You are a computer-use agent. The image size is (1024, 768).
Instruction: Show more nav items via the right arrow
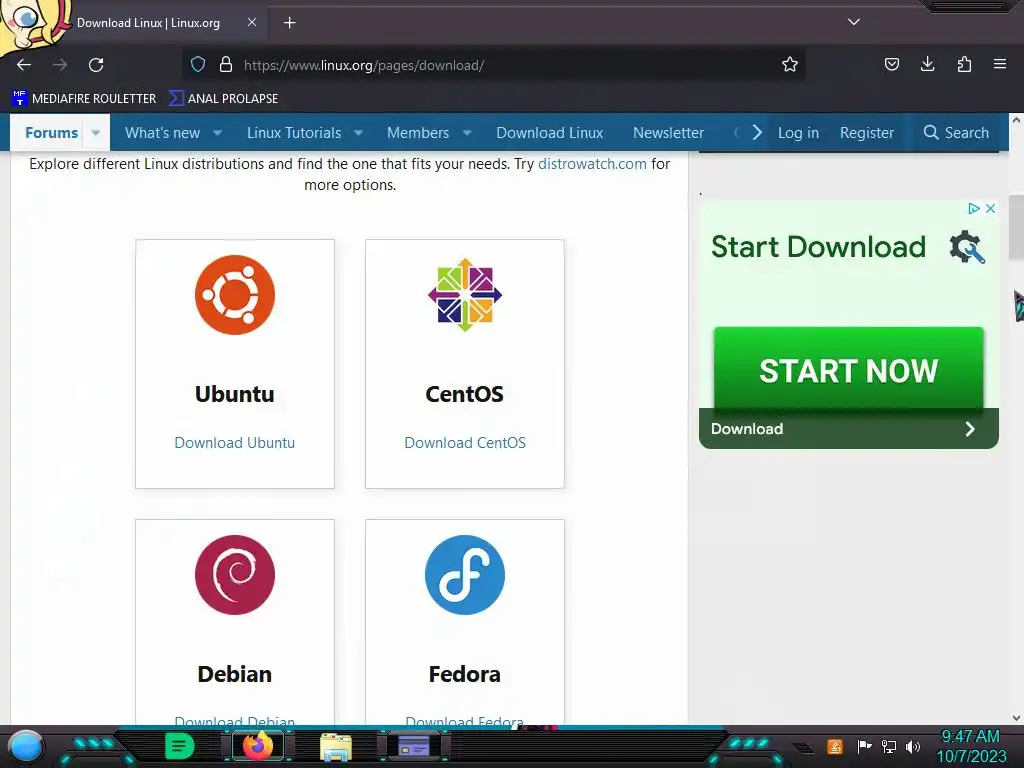click(x=757, y=133)
